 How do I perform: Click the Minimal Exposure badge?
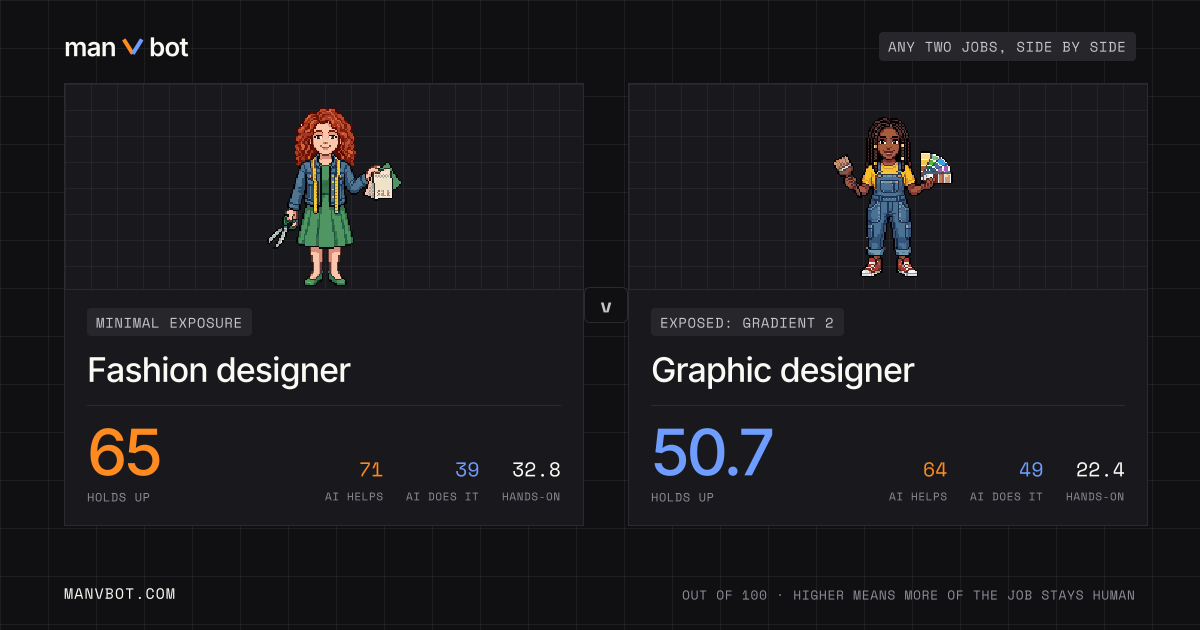169,323
